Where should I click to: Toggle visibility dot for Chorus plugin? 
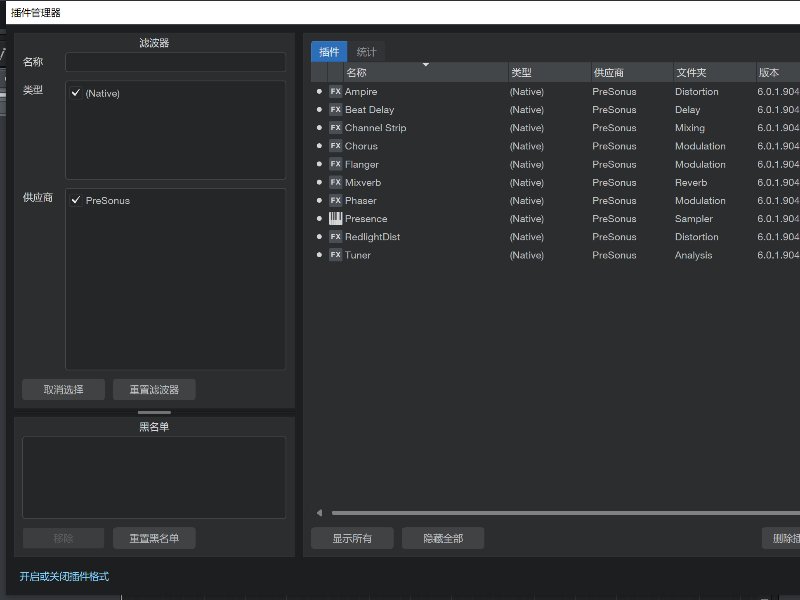pos(319,146)
